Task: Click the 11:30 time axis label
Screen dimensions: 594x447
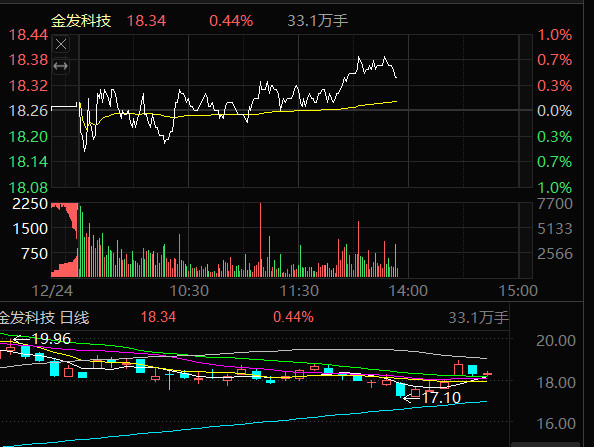Action: pos(299,291)
